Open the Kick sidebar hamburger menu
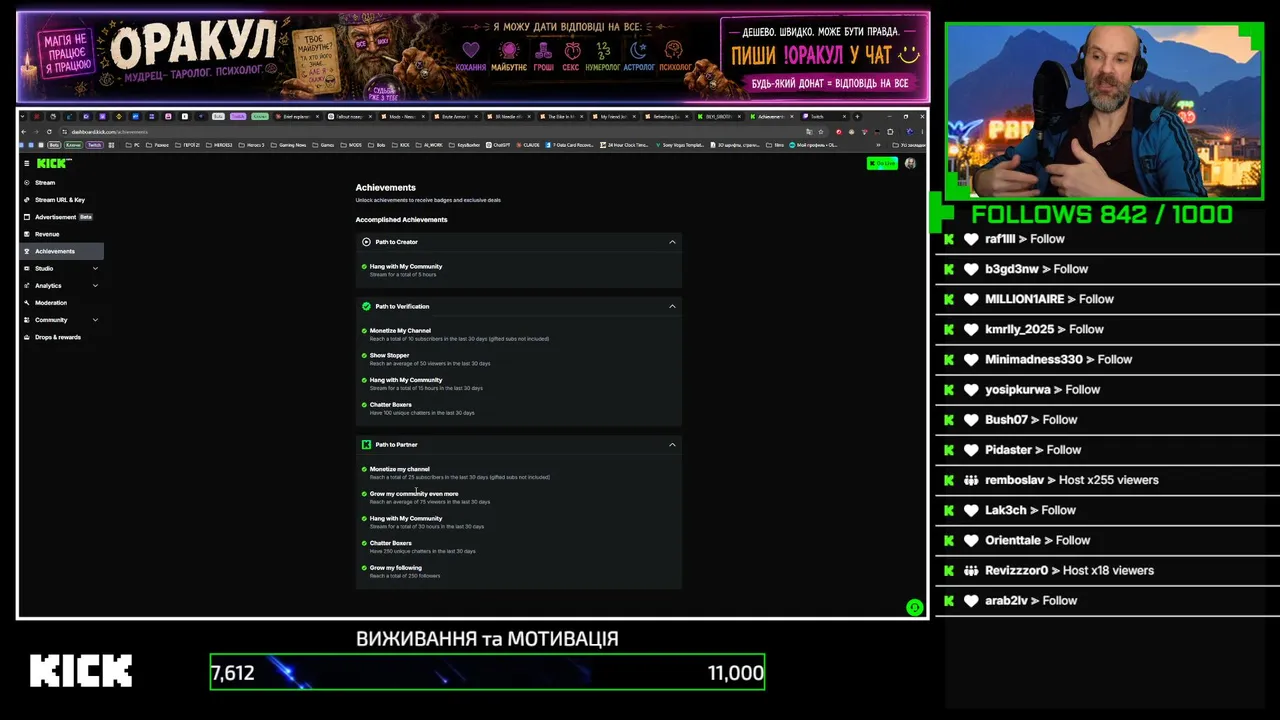The height and width of the screenshot is (720, 1280). click(x=27, y=163)
